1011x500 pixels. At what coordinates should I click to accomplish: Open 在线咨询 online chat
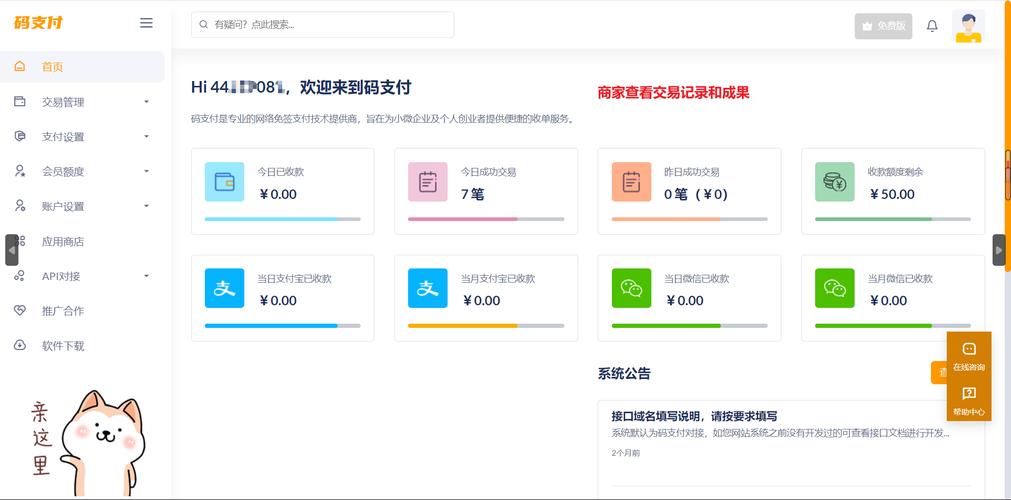pyautogui.click(x=968, y=357)
